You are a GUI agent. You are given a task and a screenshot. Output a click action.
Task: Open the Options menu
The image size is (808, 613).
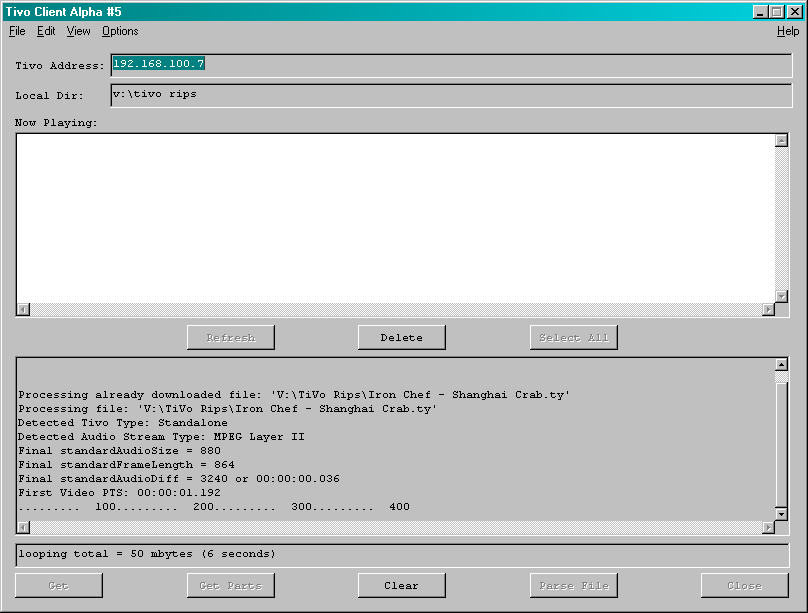(x=120, y=31)
